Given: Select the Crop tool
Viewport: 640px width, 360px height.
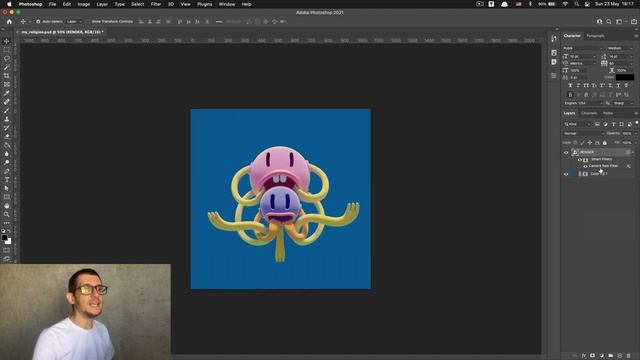Looking at the screenshot, I should 7,76.
